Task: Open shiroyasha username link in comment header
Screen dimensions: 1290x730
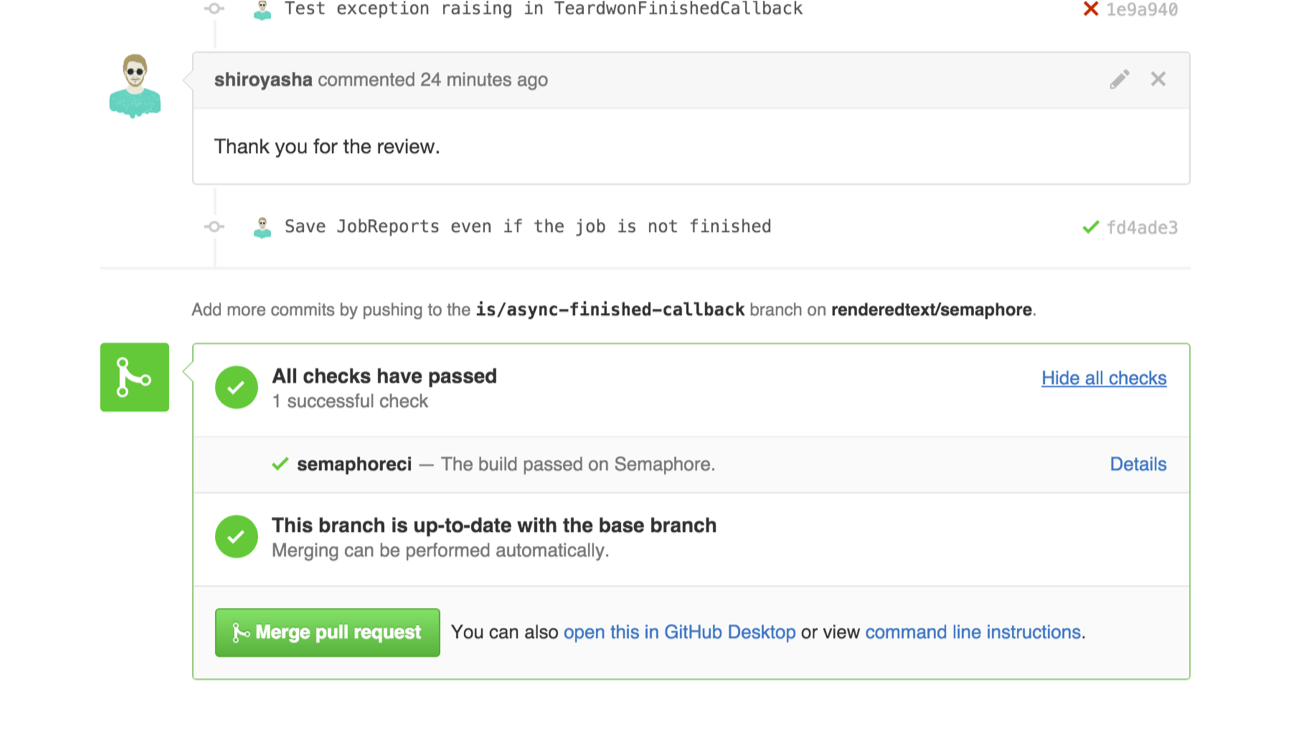Action: coord(263,80)
